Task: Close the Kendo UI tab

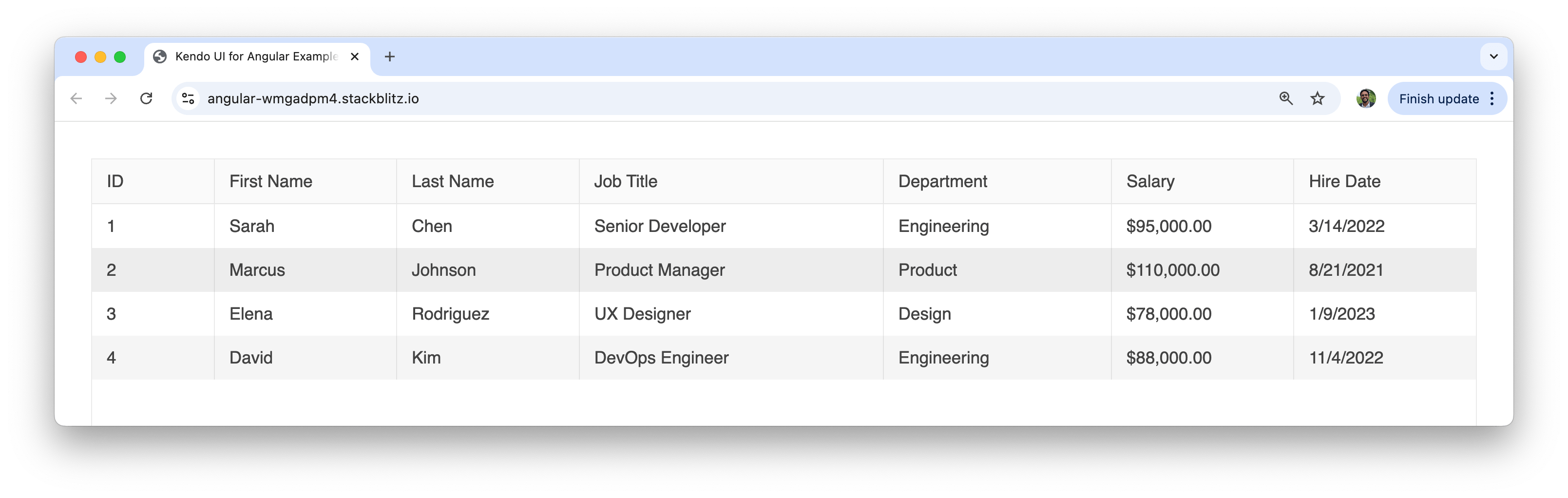Action: tap(355, 57)
